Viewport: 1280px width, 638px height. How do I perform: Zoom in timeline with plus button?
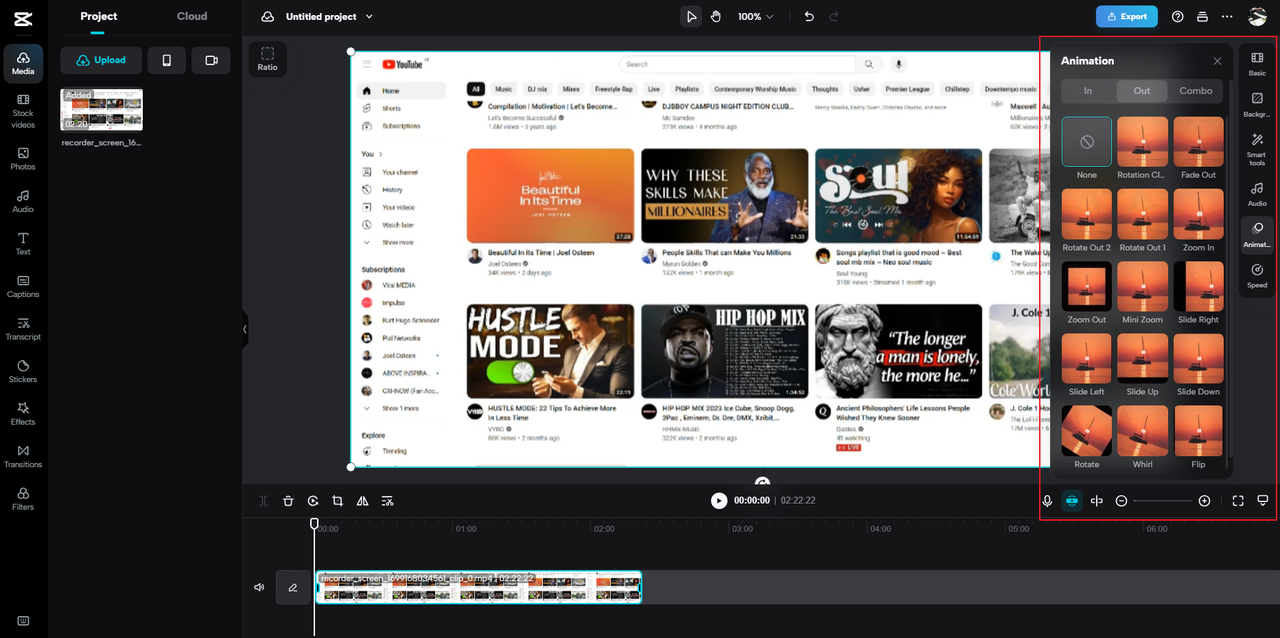(1204, 501)
